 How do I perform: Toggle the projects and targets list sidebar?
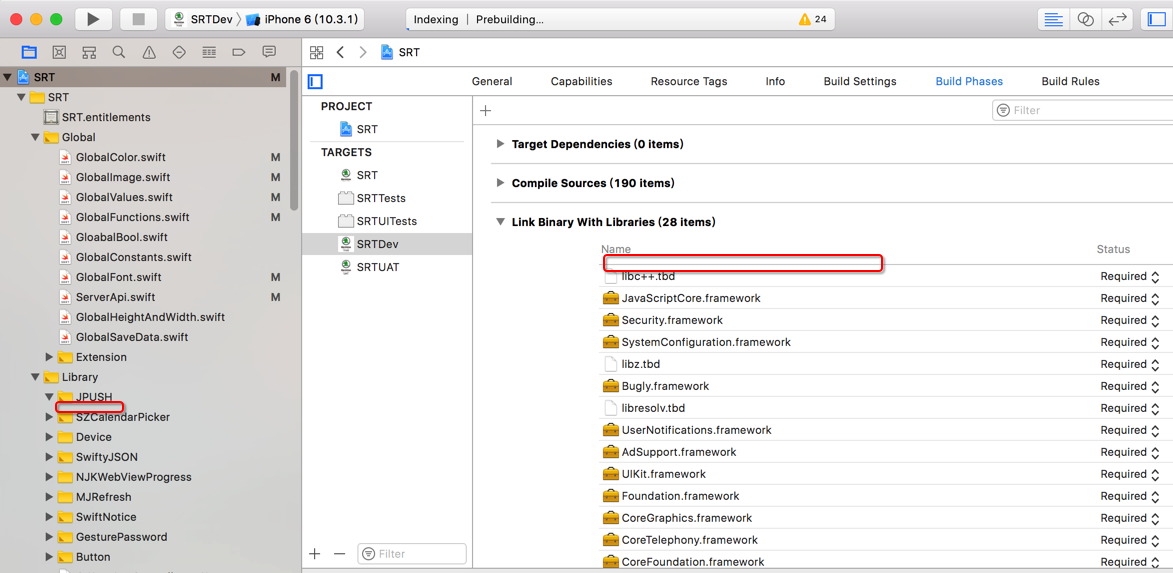[x=315, y=81]
